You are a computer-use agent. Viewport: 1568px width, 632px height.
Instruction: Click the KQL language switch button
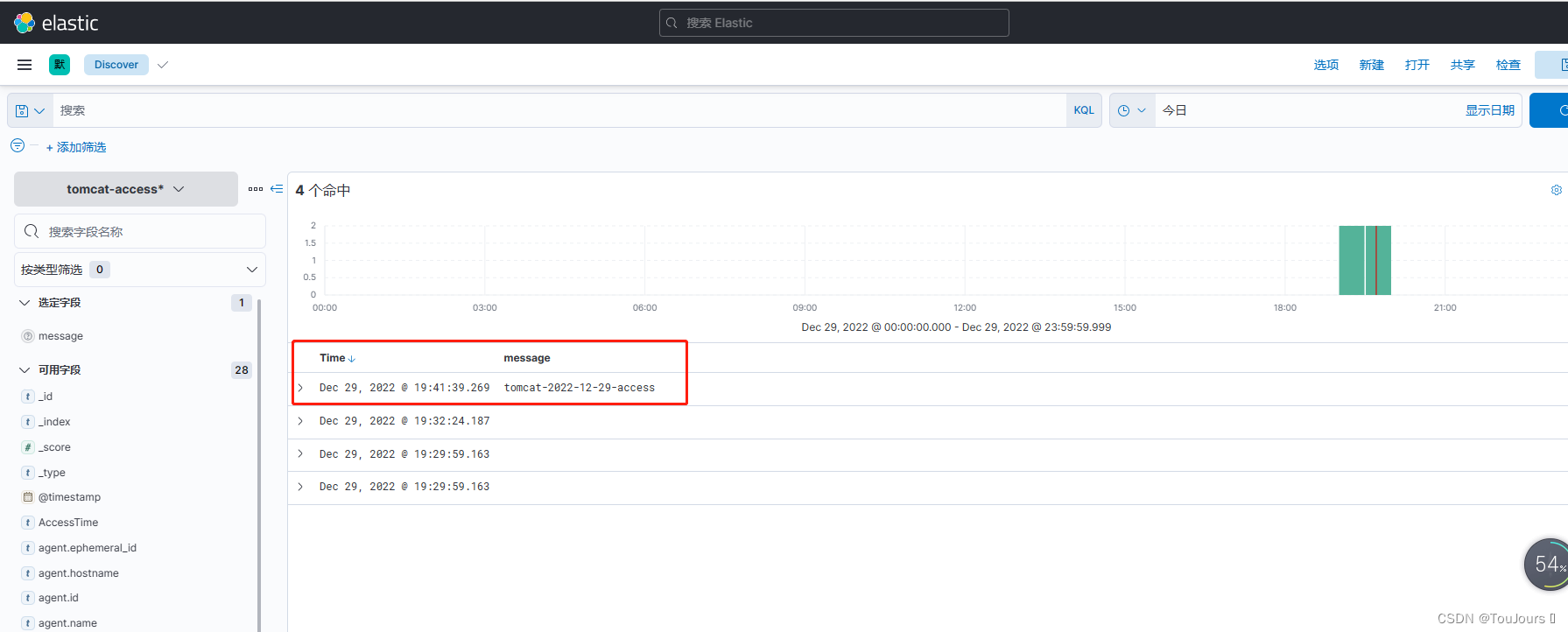point(1084,110)
